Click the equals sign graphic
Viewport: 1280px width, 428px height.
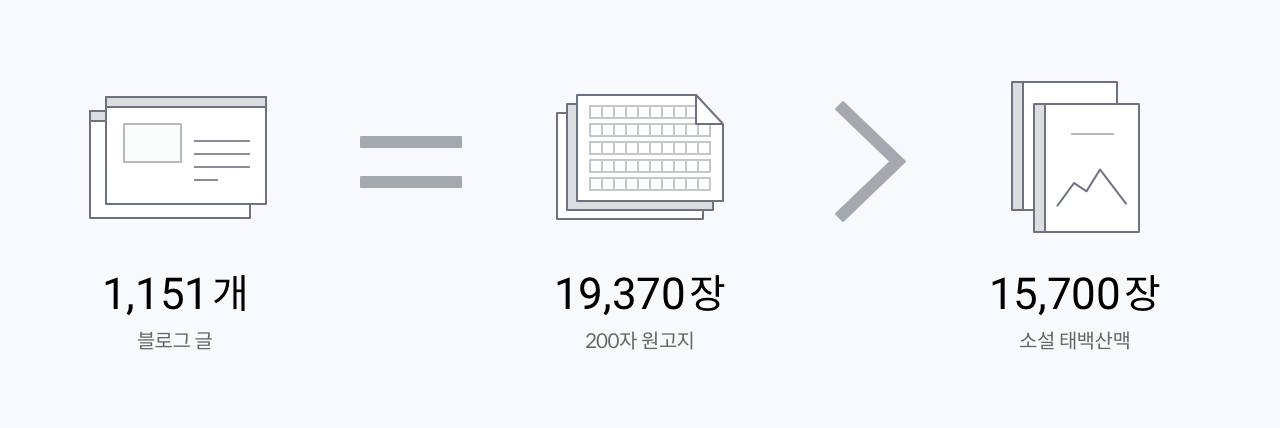[x=411, y=162]
